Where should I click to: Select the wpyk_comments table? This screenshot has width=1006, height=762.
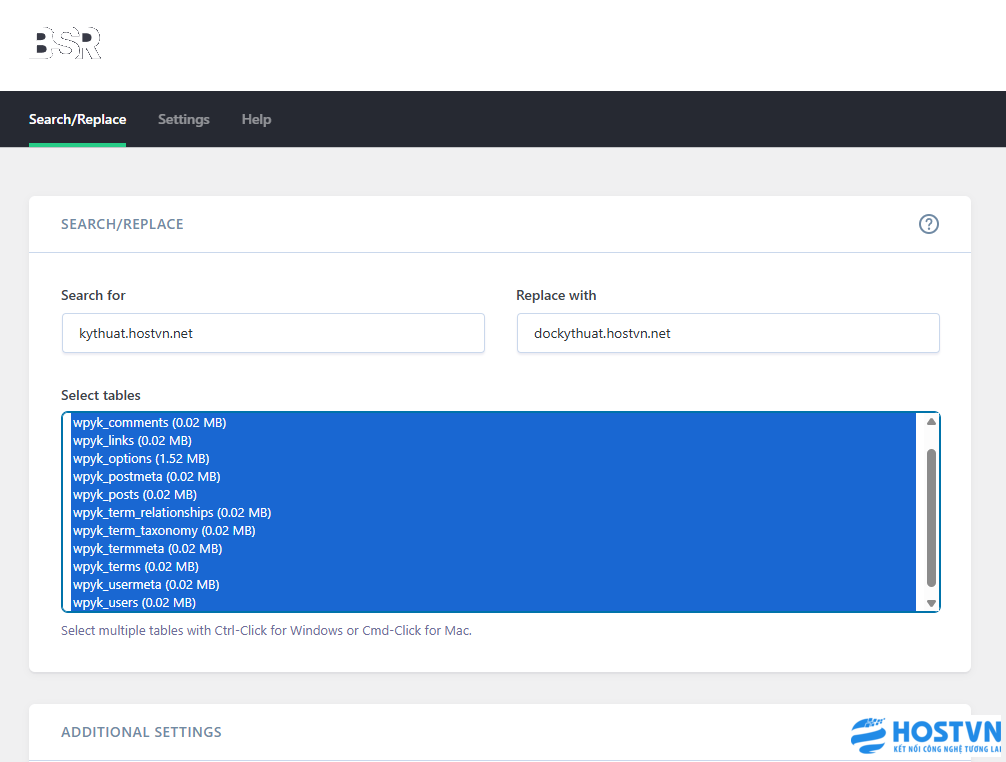[x=150, y=423]
